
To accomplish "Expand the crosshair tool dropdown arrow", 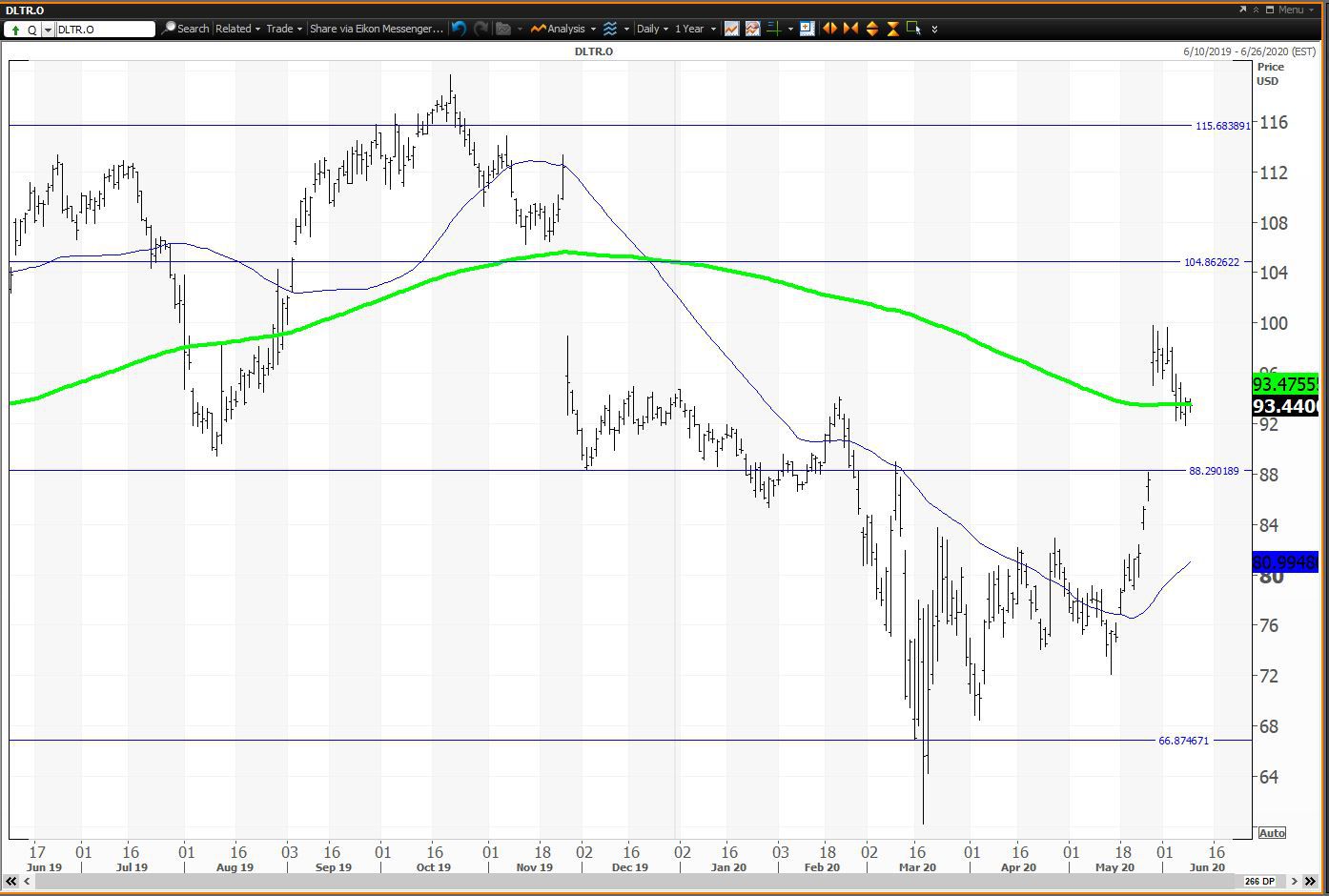I will tap(790, 30).
